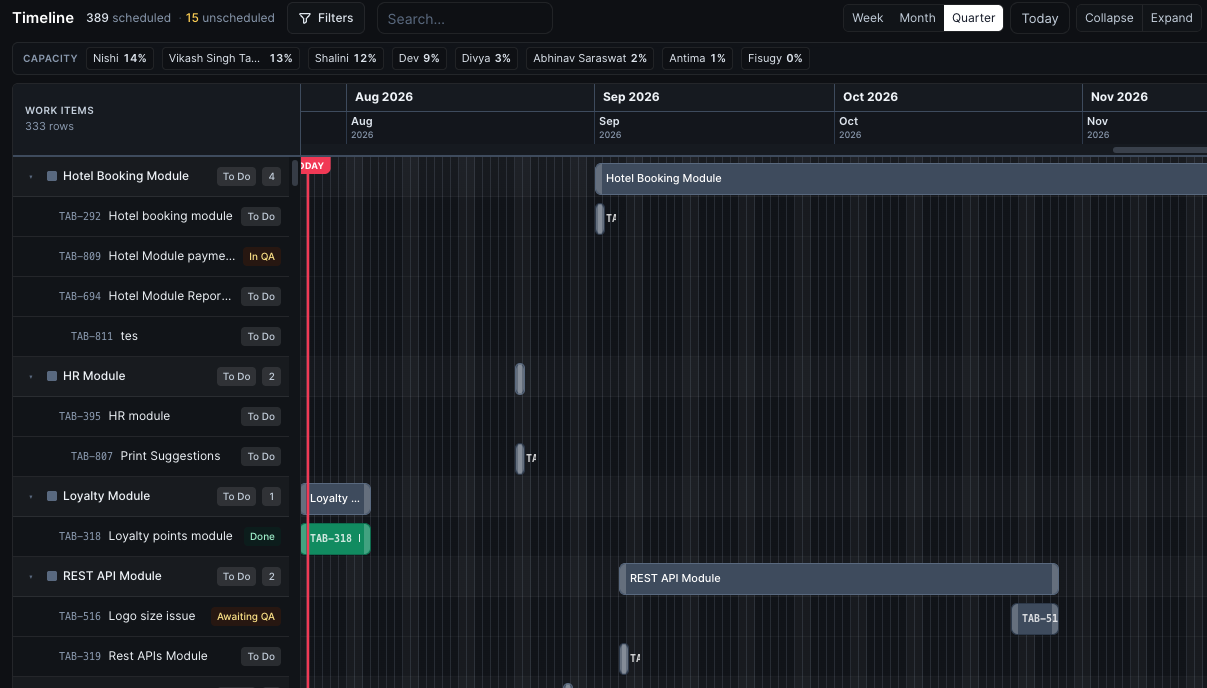
Task: Click the Loyalty Module square icon
Action: [x=52, y=496]
